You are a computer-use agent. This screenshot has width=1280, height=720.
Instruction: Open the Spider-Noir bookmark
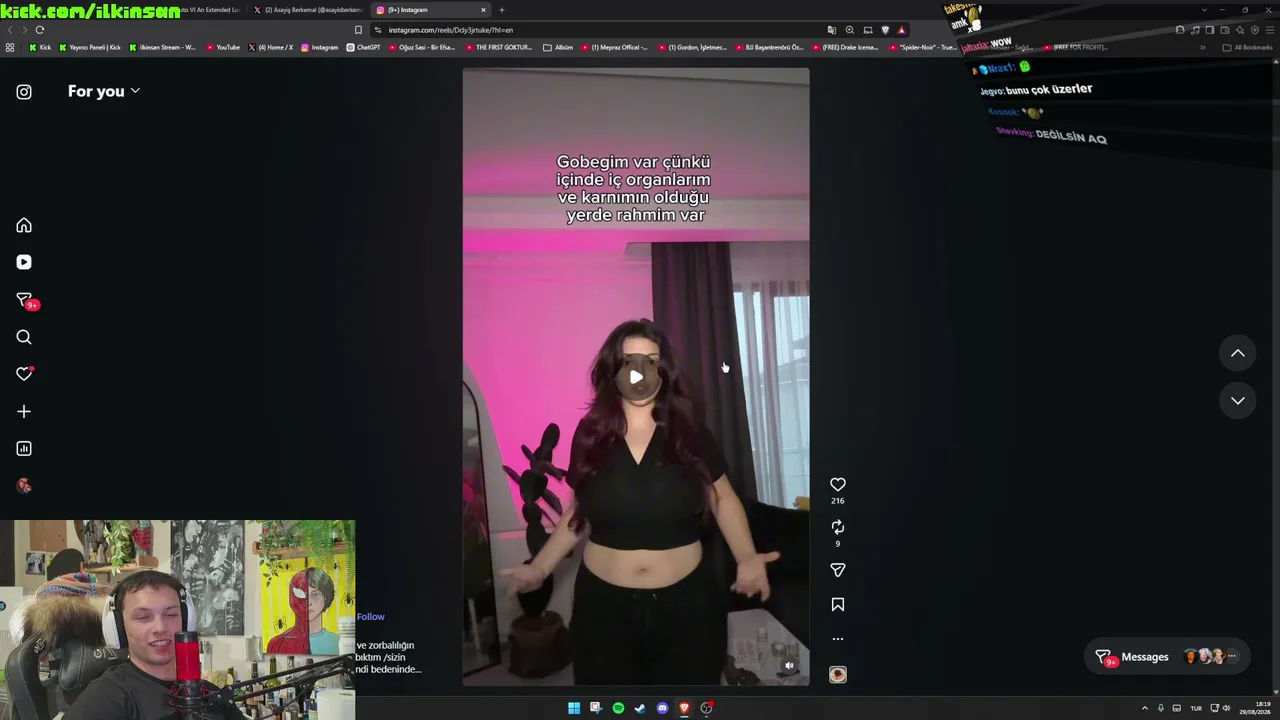click(921, 47)
